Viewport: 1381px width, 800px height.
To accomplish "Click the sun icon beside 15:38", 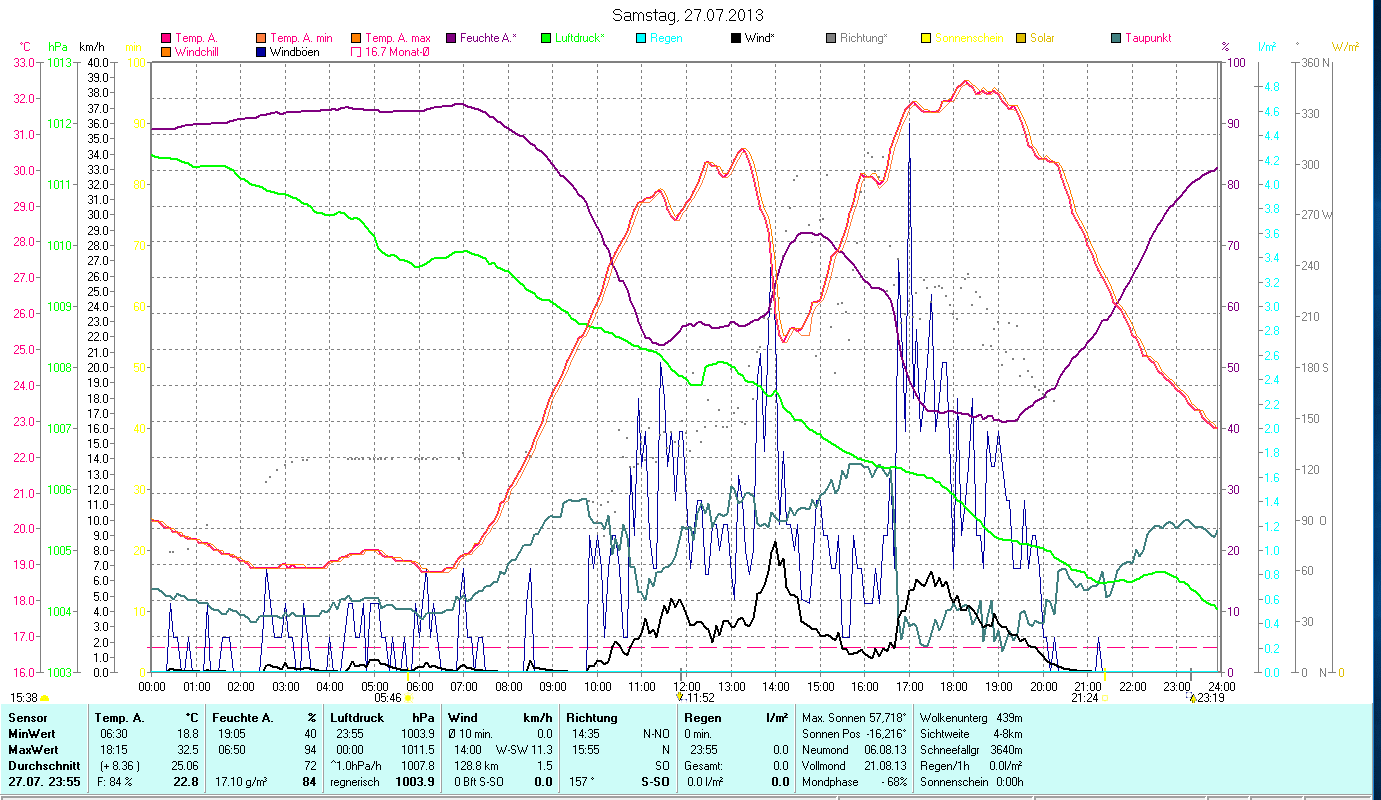I will (x=45, y=698).
